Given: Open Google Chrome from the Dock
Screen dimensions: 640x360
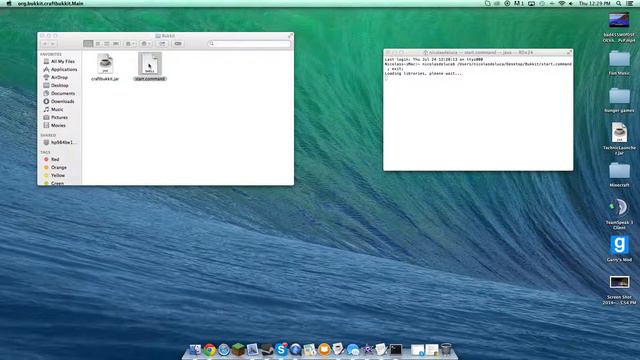Looking at the screenshot, I should [210, 350].
